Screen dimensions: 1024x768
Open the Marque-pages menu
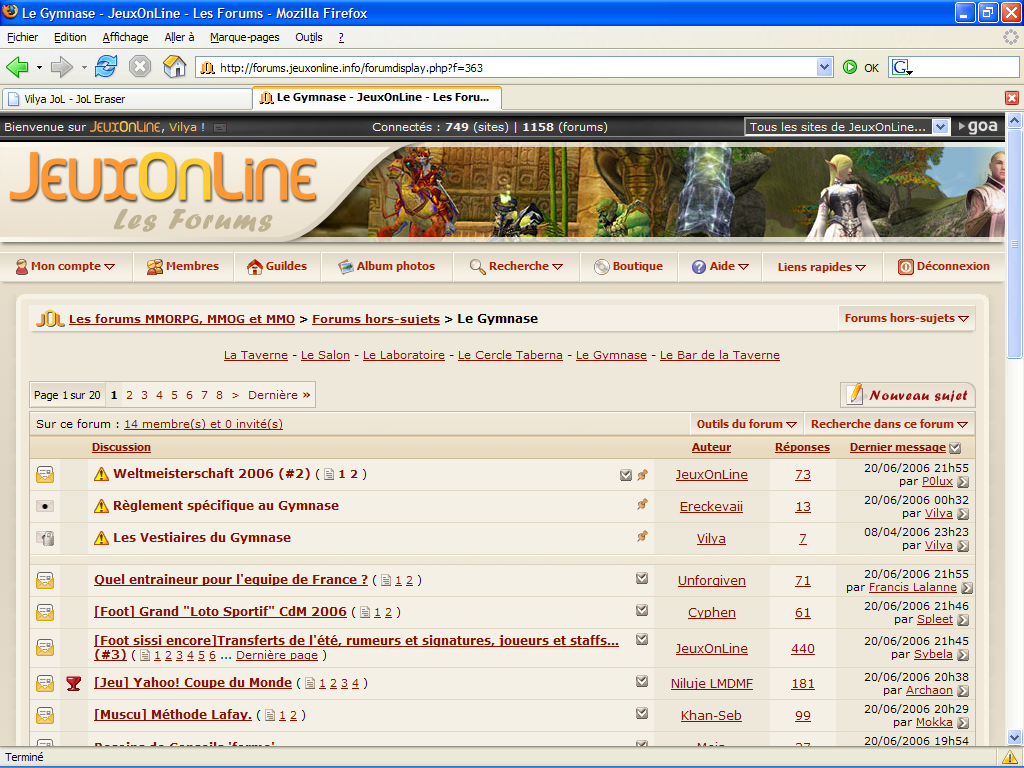coord(245,37)
